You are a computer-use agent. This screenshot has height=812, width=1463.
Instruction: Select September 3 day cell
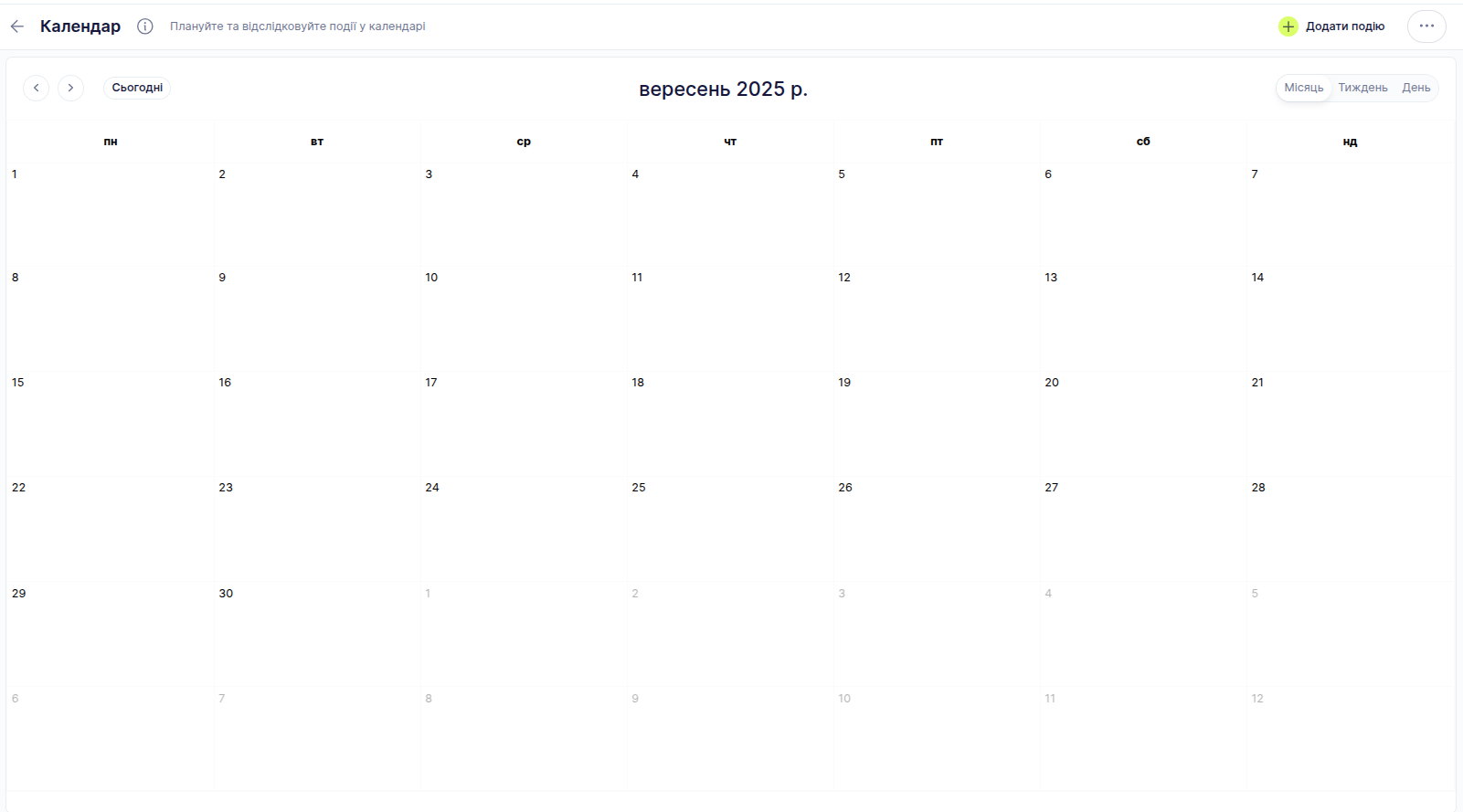[524, 215]
